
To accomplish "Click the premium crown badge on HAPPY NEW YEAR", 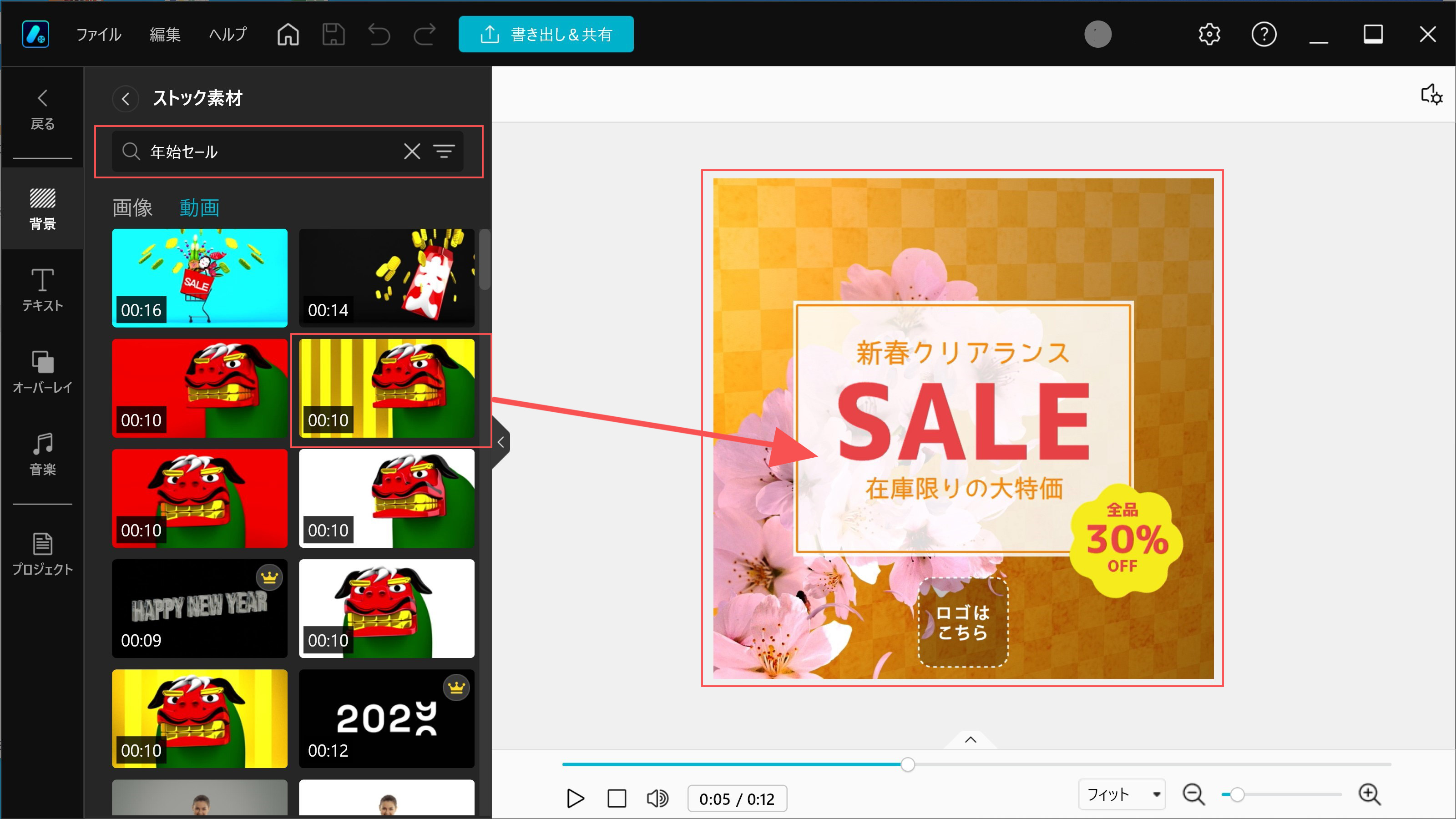I will [x=270, y=577].
